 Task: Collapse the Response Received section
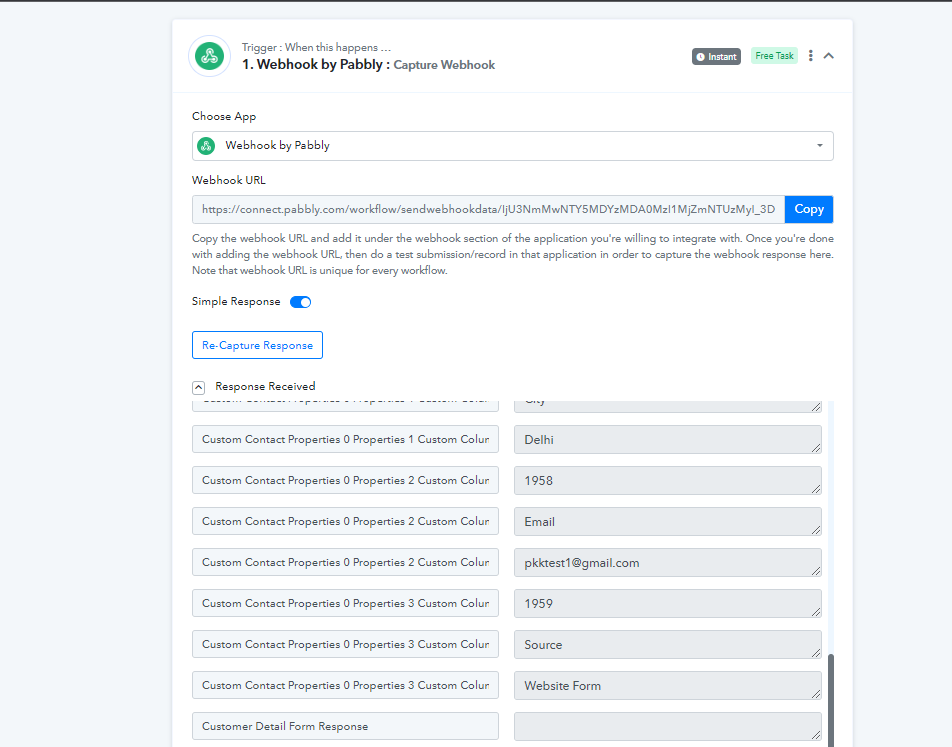[199, 387]
